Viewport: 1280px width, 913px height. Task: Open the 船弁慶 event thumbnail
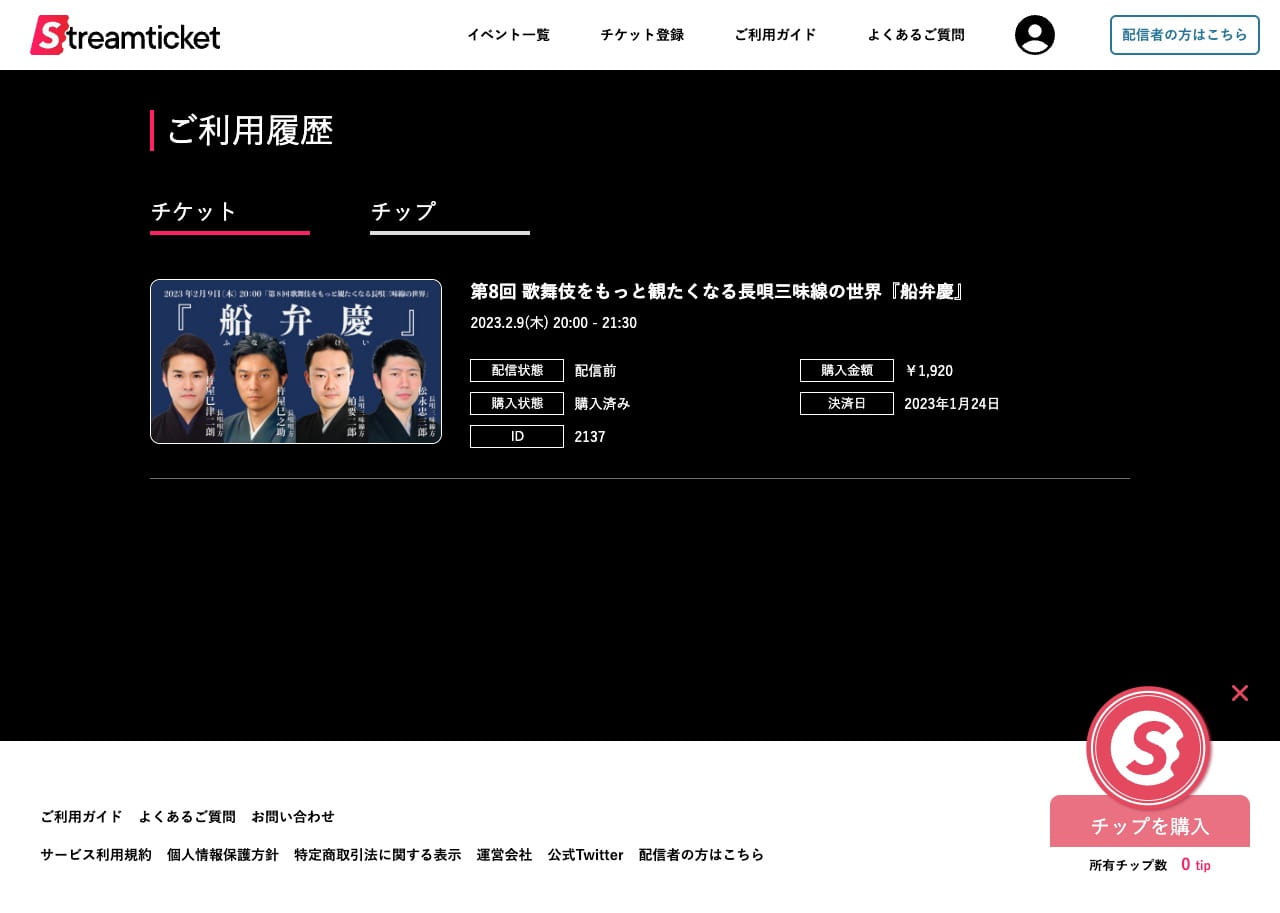pos(296,361)
